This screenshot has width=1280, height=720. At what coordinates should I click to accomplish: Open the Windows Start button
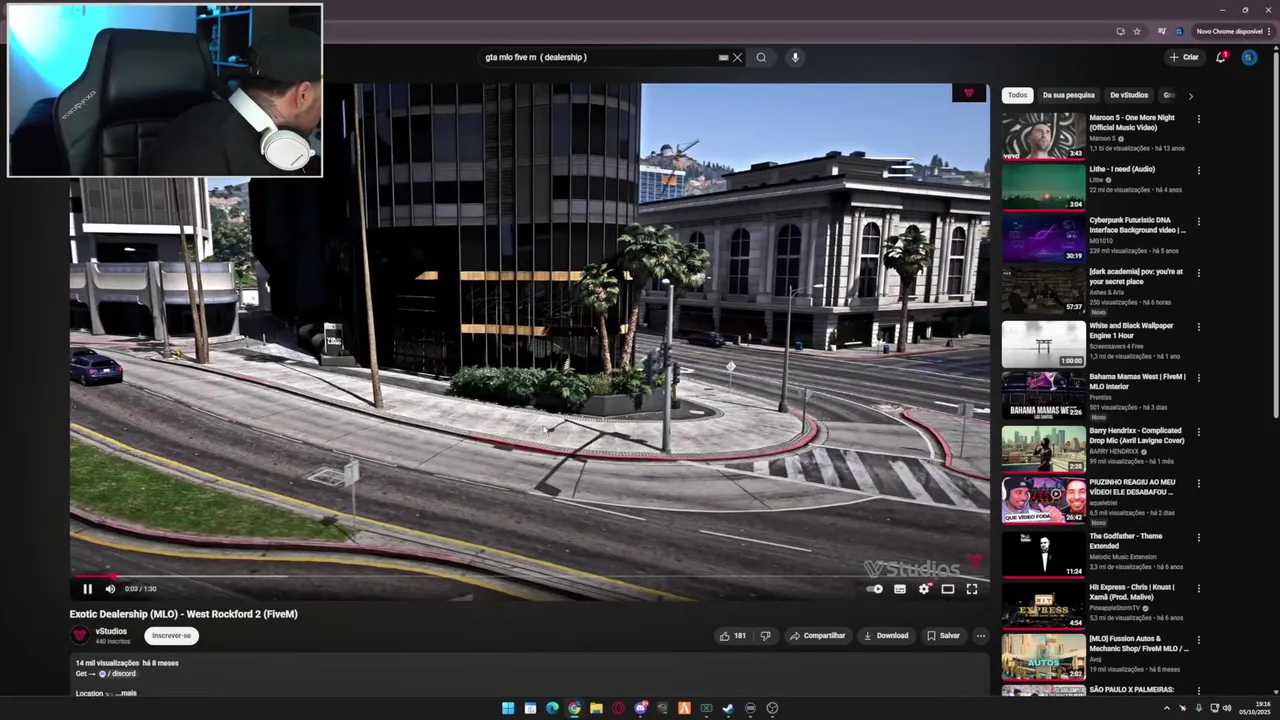[x=508, y=708]
